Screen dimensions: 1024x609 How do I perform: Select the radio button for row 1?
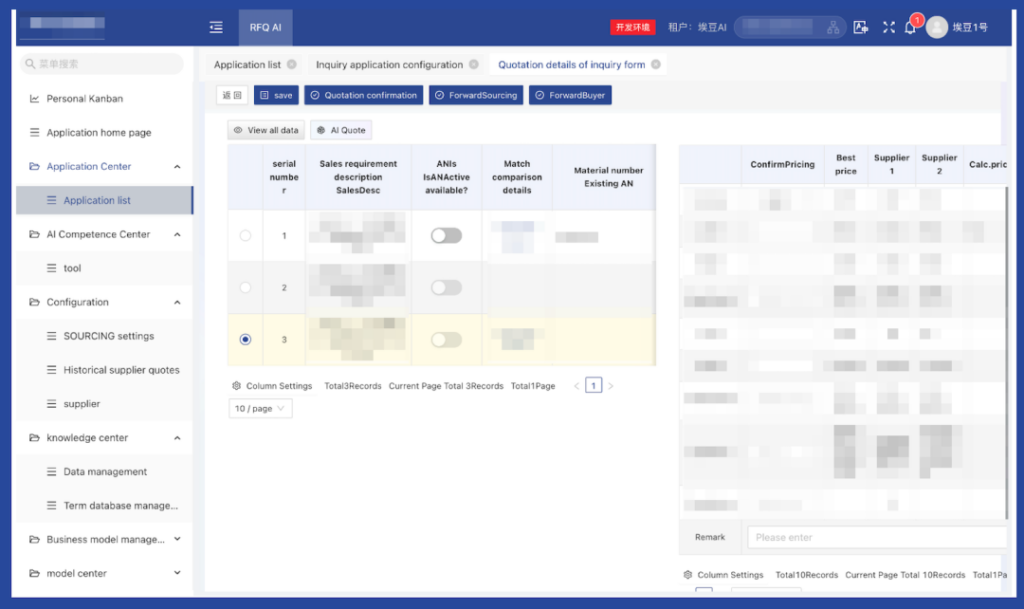[x=245, y=236]
